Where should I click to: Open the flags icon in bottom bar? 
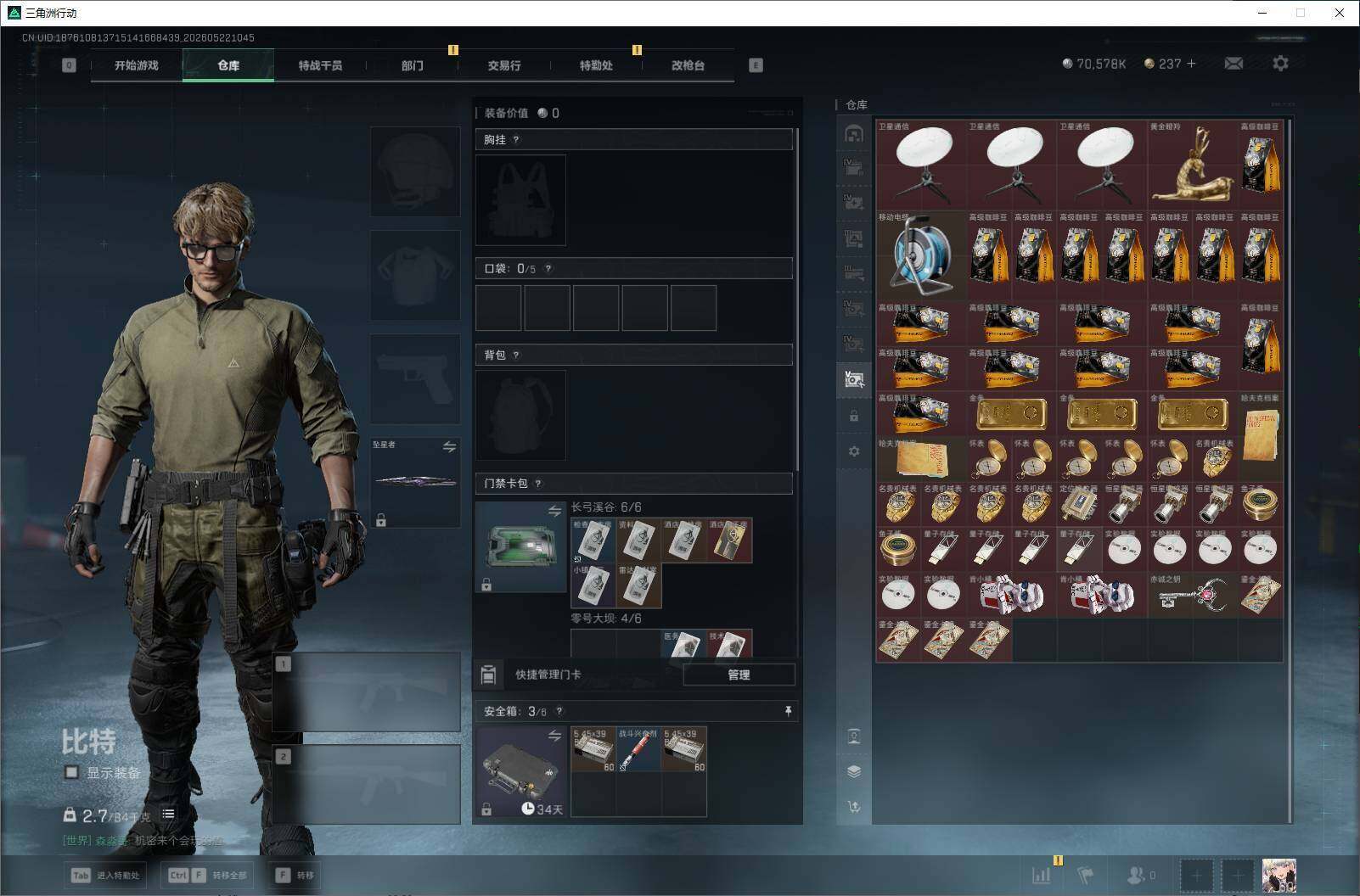(1086, 875)
